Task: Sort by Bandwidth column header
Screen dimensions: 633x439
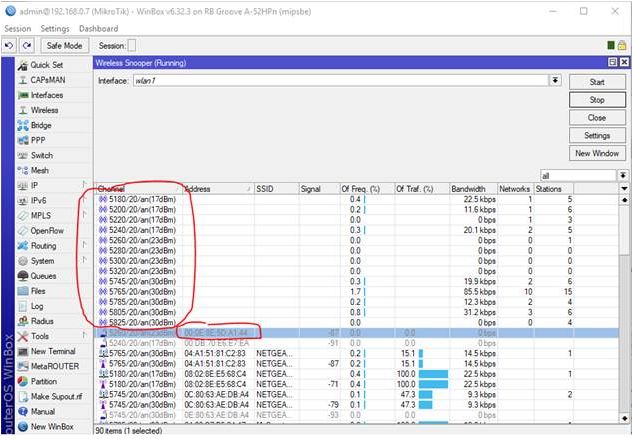Action: 473,189
